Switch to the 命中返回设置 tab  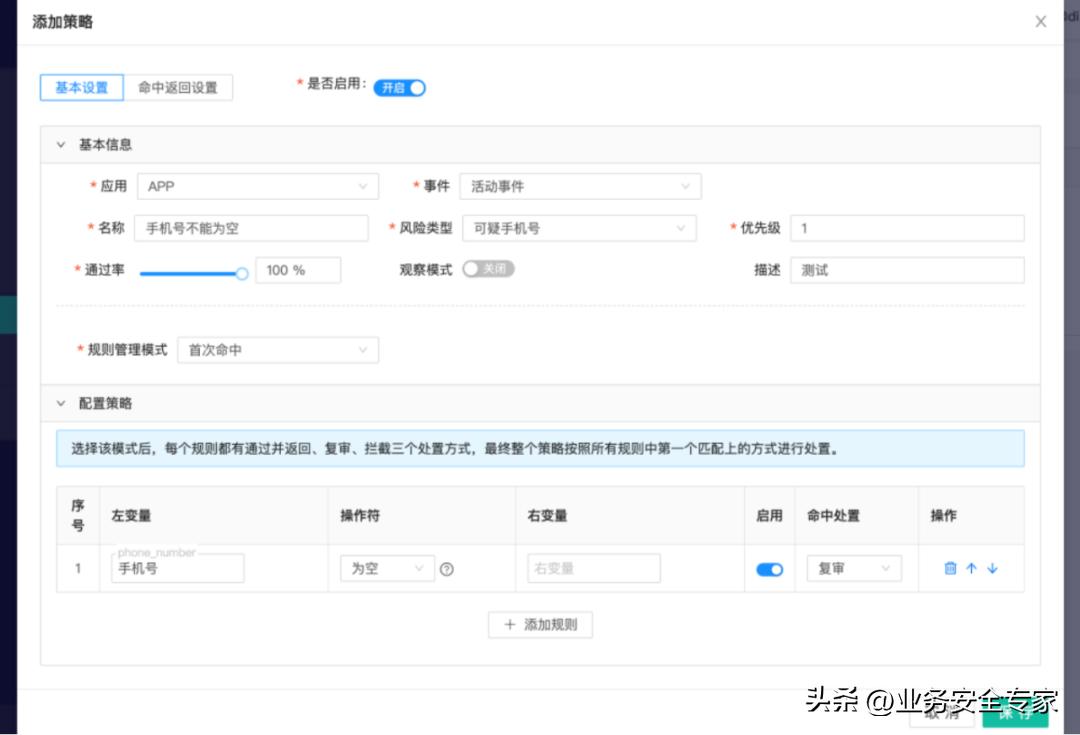[x=178, y=88]
